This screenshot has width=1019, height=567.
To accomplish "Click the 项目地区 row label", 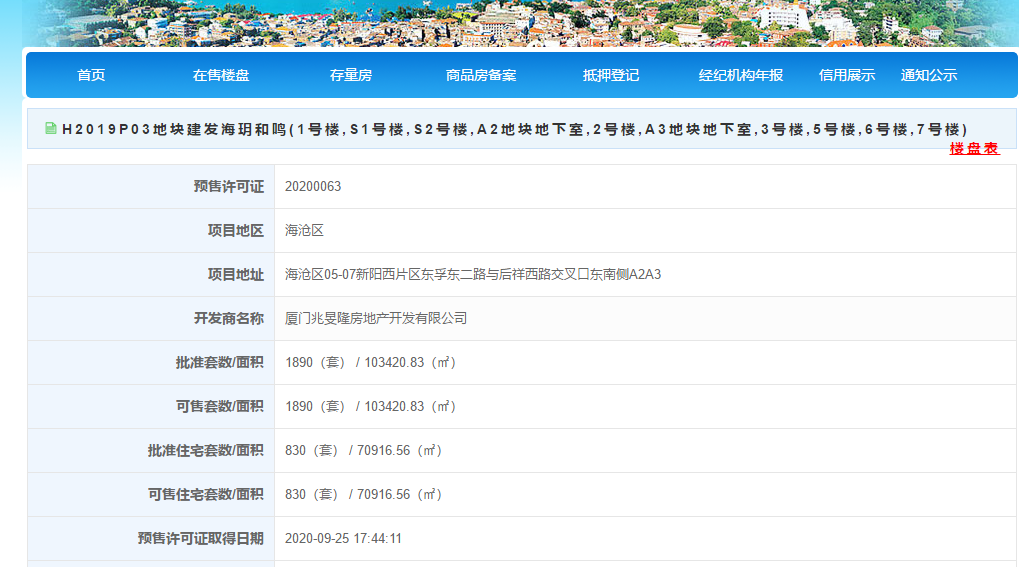I will click(x=236, y=231).
